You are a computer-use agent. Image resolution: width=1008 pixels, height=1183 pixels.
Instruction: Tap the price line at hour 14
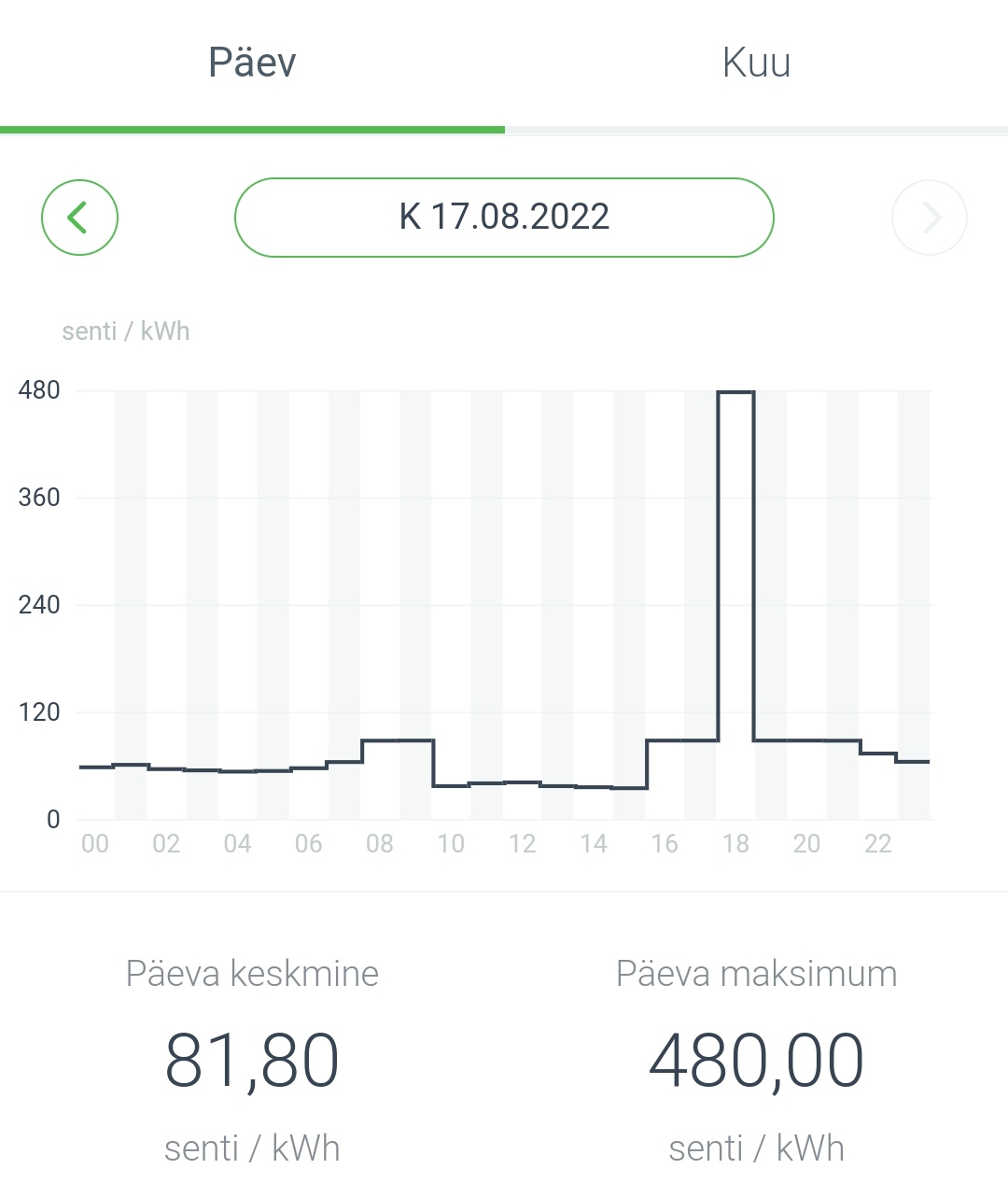(x=594, y=787)
